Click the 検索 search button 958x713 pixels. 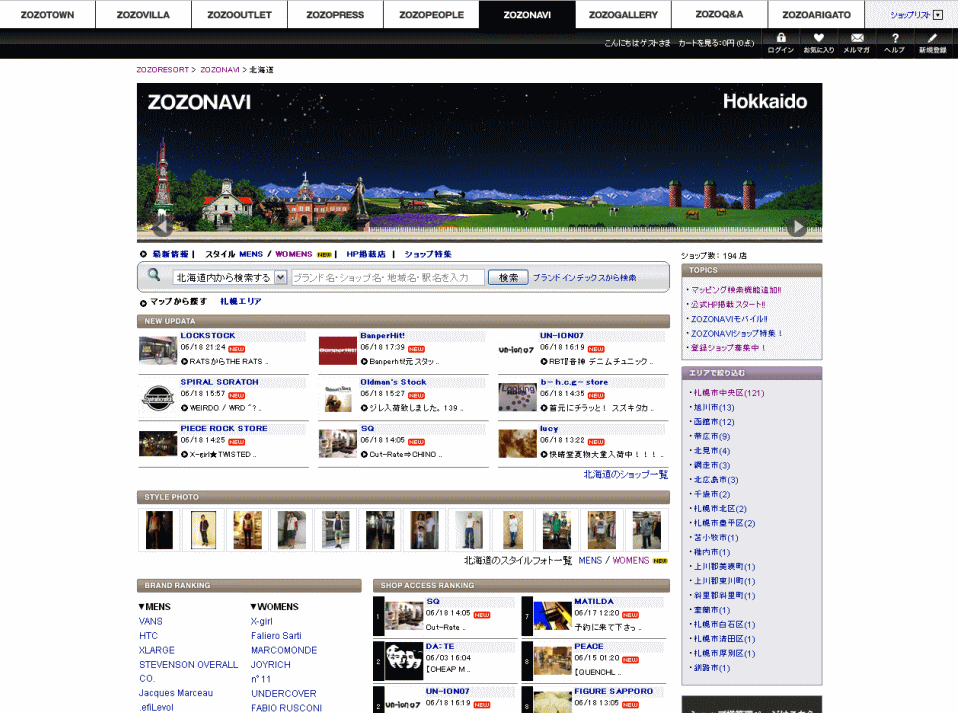[x=508, y=277]
